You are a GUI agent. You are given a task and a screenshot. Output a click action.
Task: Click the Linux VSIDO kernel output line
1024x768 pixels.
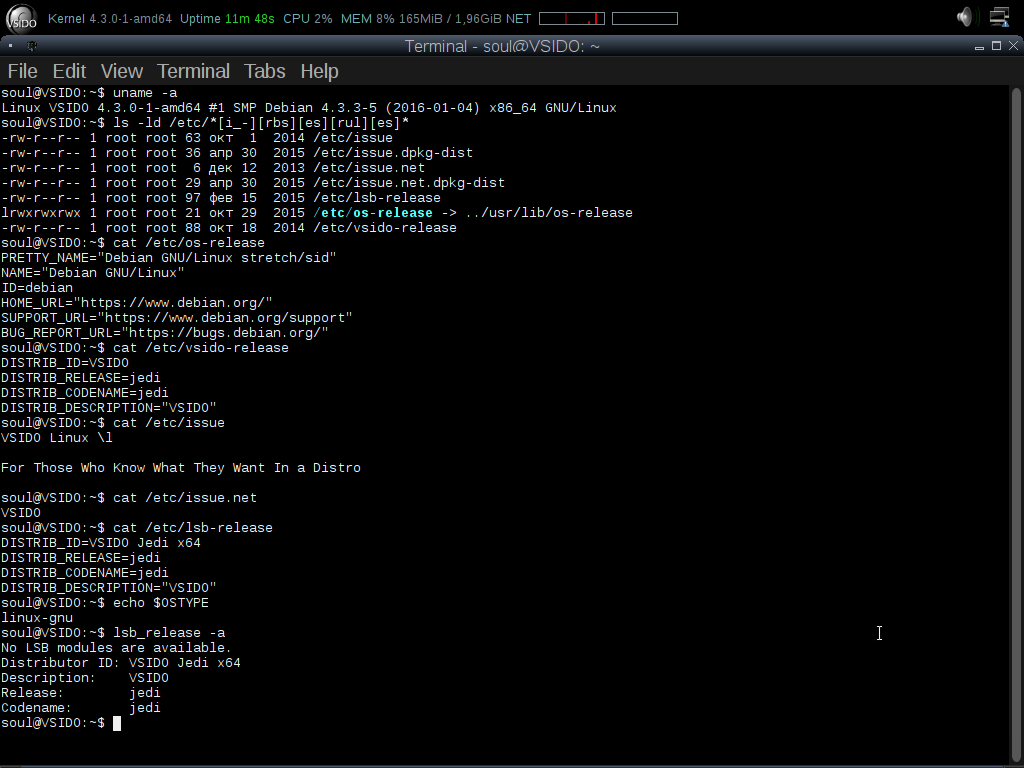(x=309, y=108)
